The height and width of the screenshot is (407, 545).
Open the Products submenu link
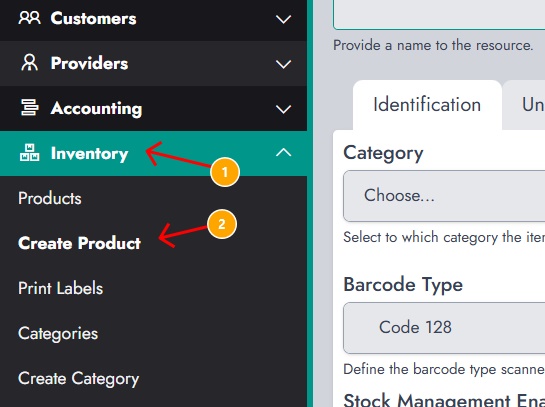pos(50,198)
